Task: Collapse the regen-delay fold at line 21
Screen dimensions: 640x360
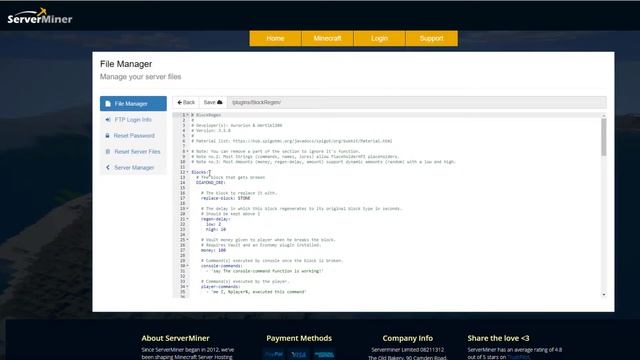Action: (188, 219)
